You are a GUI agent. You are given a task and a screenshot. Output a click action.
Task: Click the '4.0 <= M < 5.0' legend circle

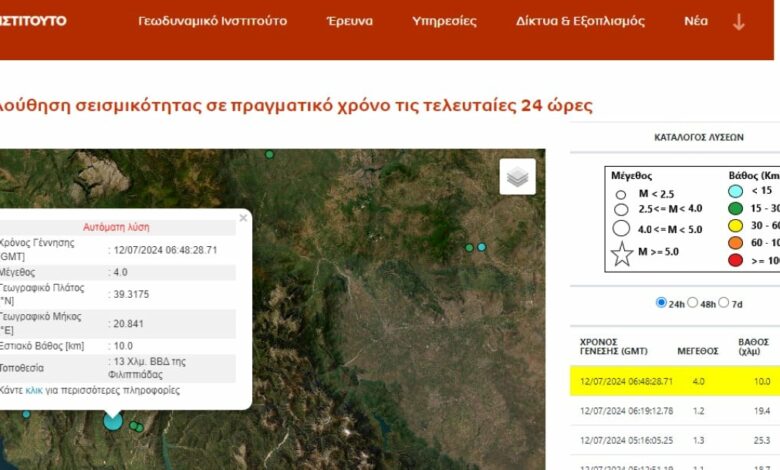tap(621, 228)
